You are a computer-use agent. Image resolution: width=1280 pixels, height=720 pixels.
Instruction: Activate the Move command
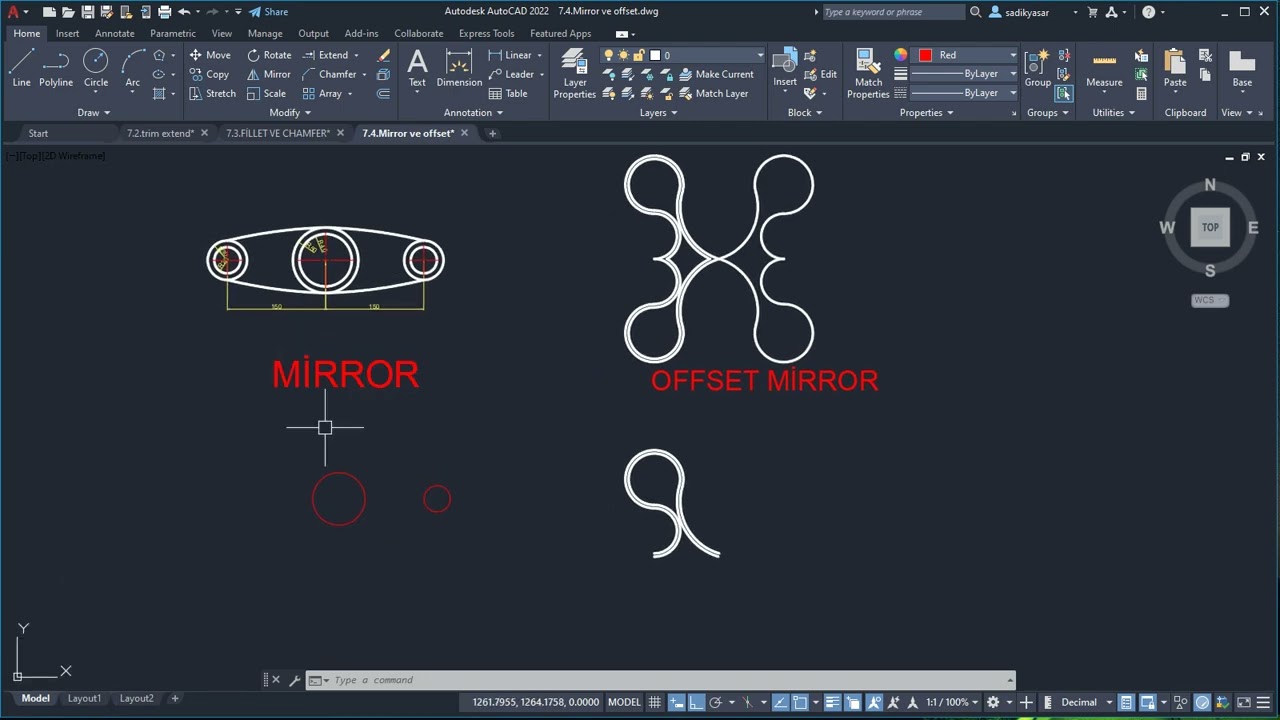[210, 55]
